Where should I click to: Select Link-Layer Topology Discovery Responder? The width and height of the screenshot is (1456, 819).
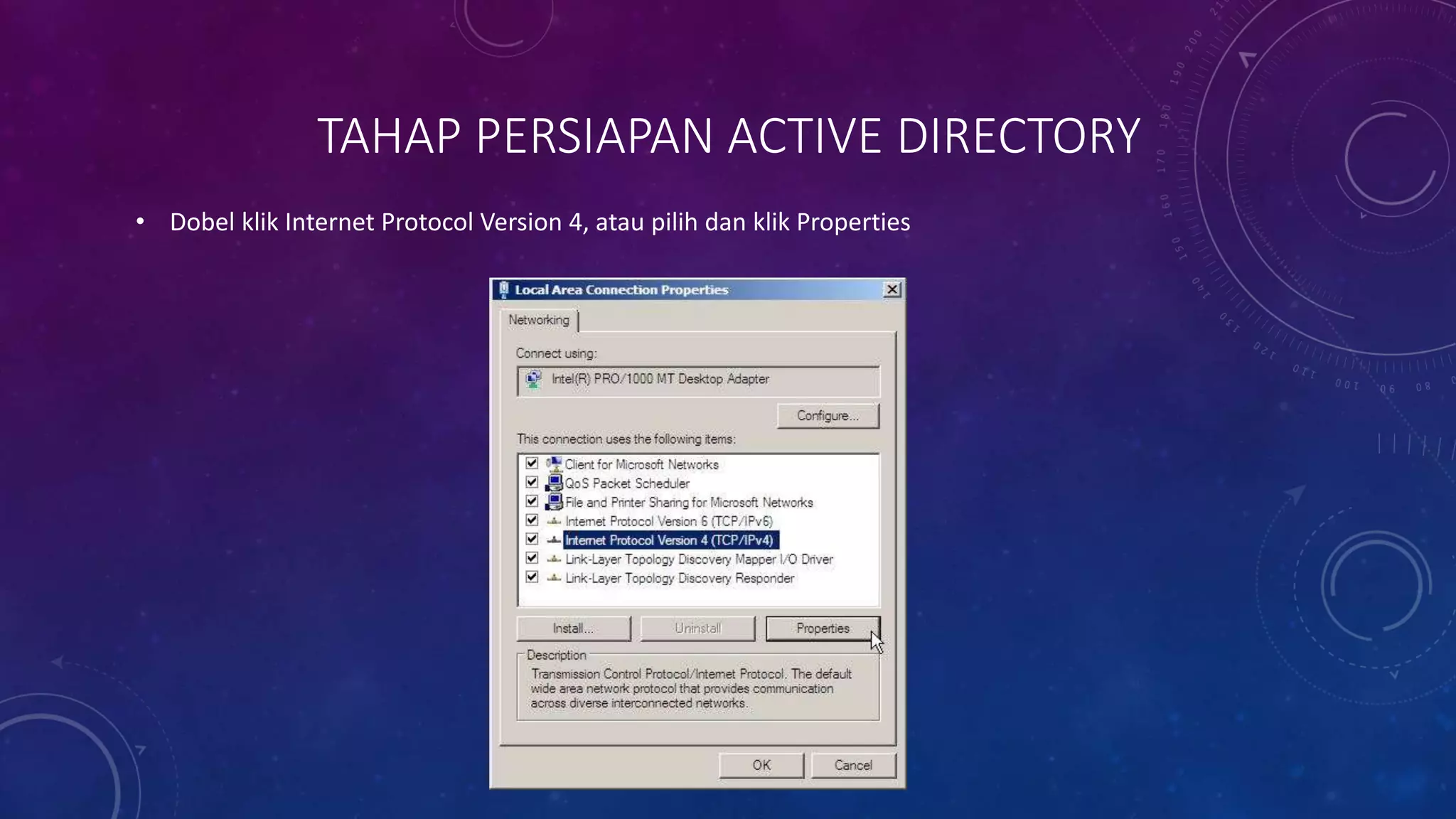coord(680,579)
